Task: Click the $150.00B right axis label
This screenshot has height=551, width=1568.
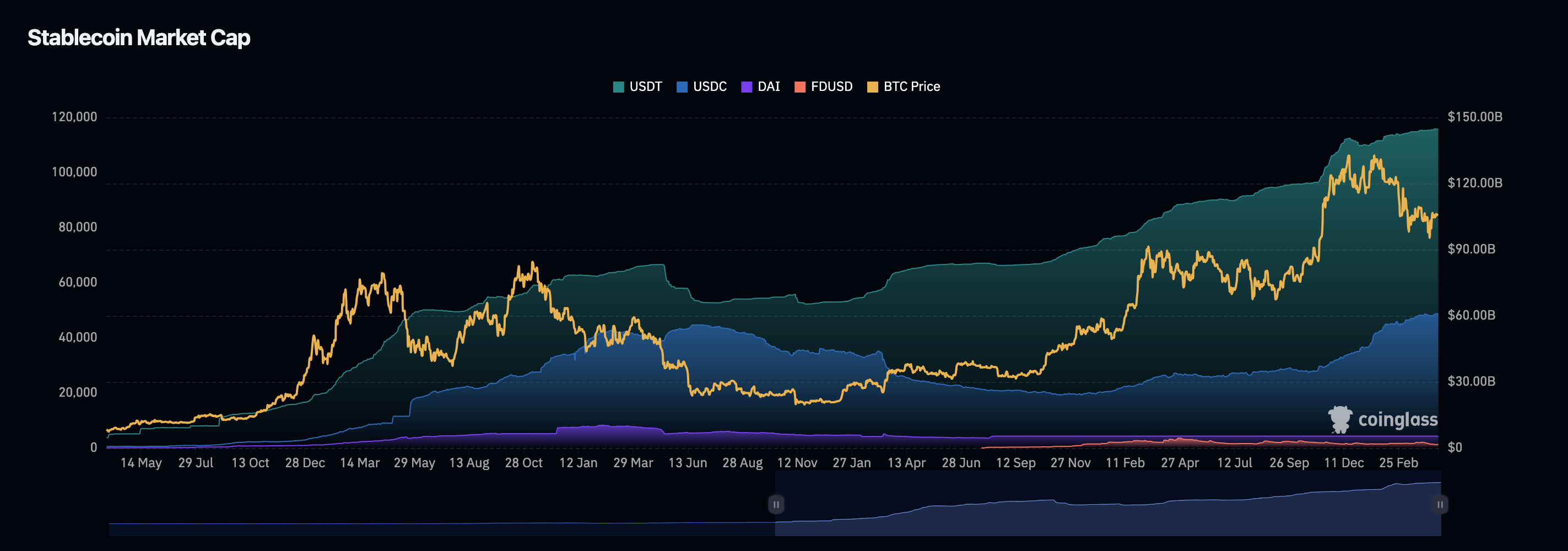Action: click(x=1474, y=116)
